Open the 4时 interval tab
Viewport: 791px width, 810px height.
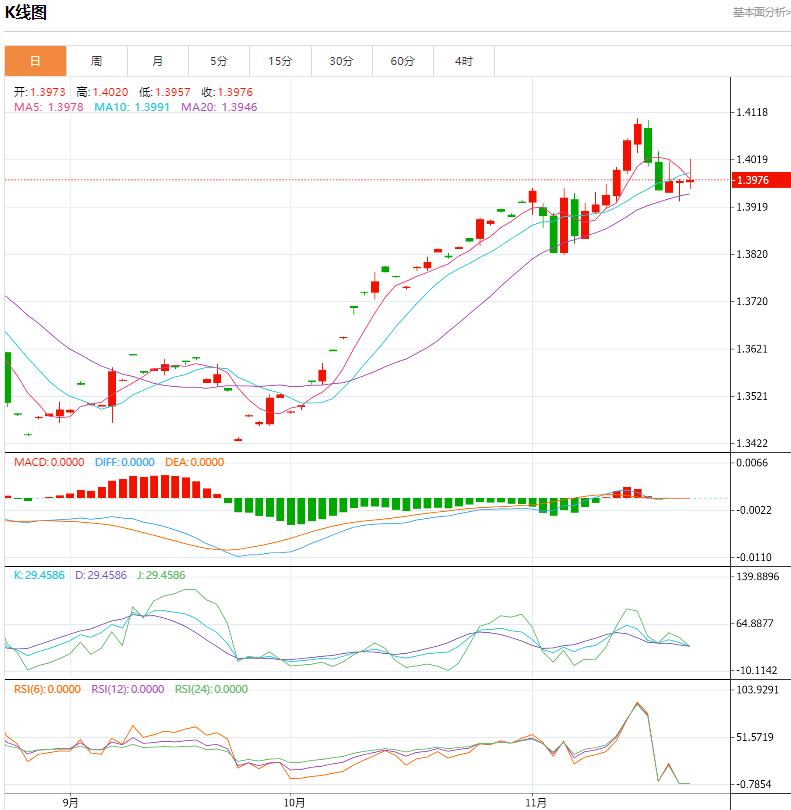click(x=464, y=61)
